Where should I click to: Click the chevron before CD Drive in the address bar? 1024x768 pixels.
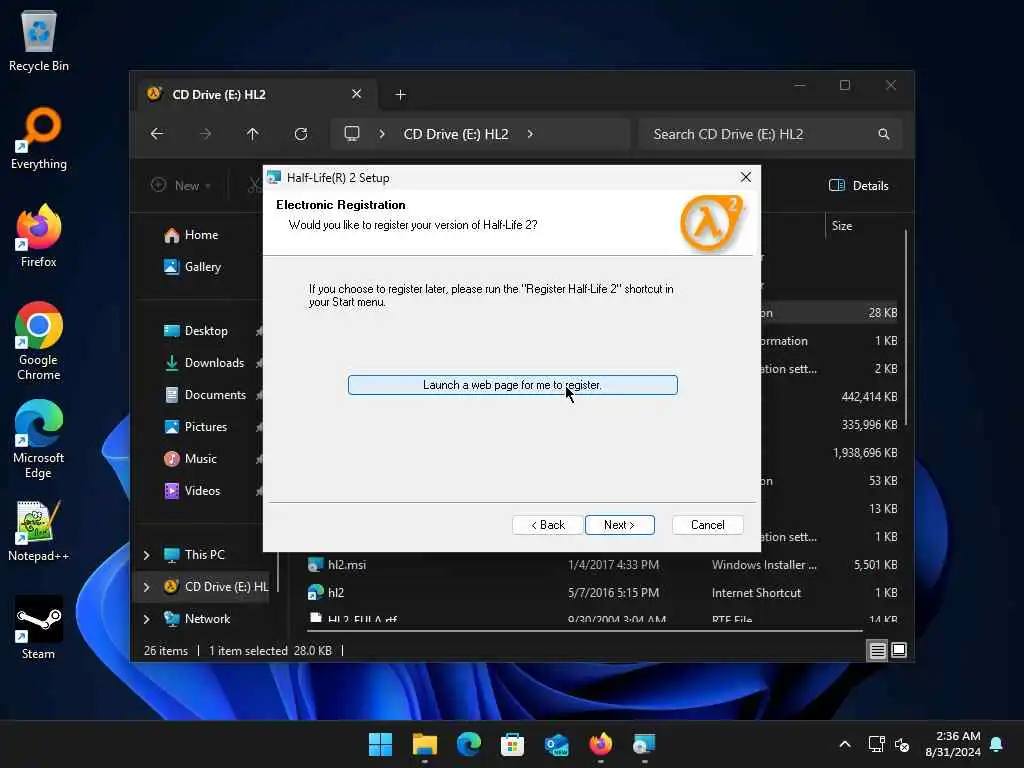[382, 134]
